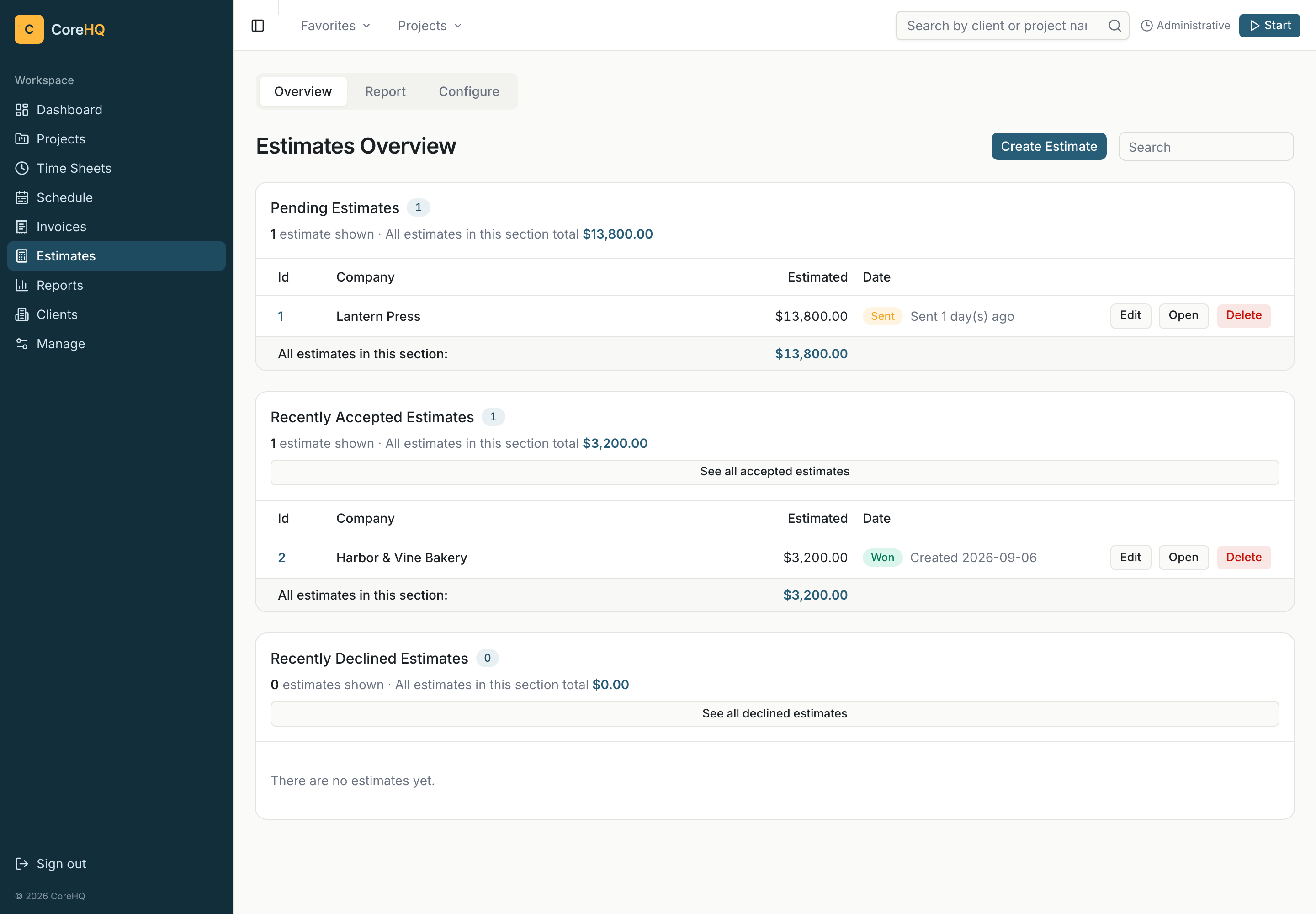
Task: Open the Harbor & Vine Bakery estimate
Action: coord(1183,557)
